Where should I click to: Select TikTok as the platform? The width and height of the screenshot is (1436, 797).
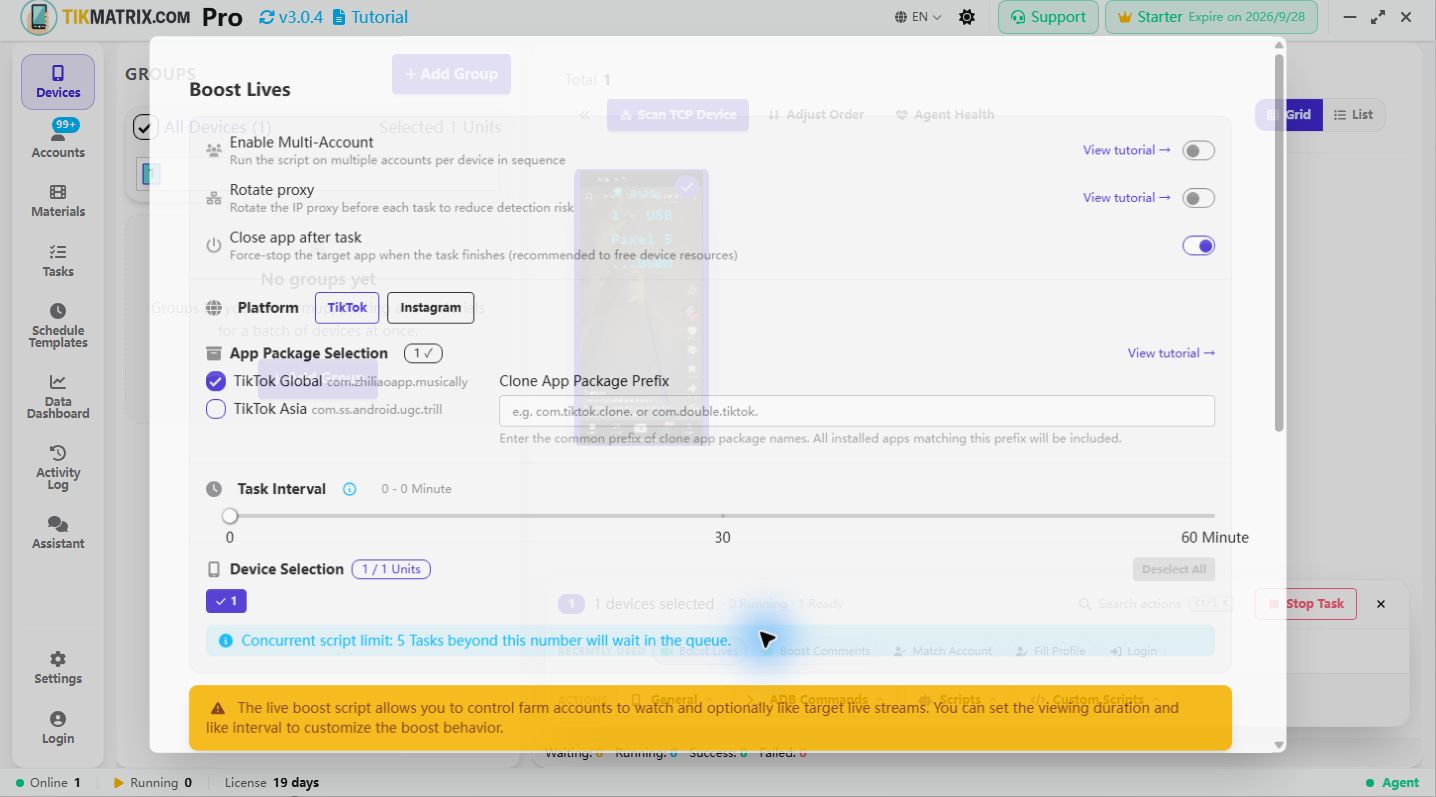click(347, 308)
